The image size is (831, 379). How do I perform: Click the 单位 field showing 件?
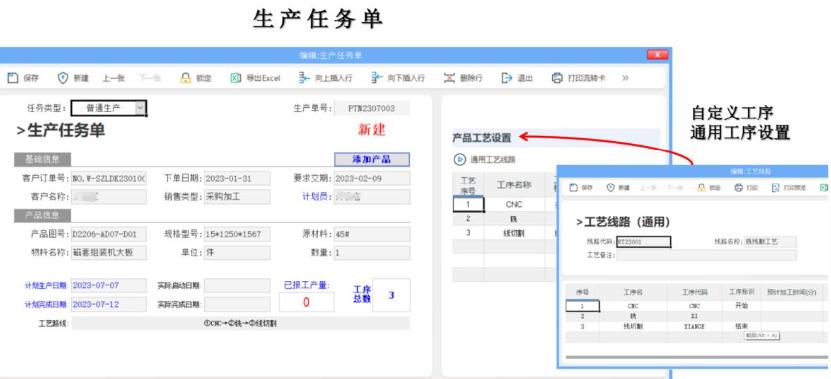coord(237,253)
